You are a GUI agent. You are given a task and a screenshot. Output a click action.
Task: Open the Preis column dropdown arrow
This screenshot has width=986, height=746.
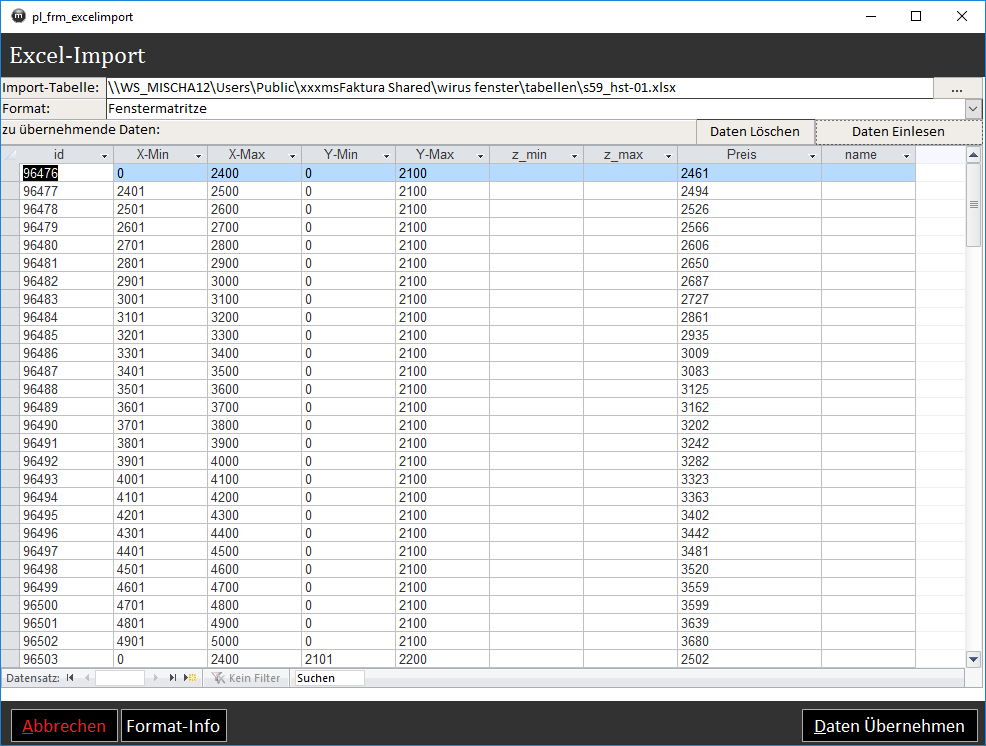[x=812, y=155]
